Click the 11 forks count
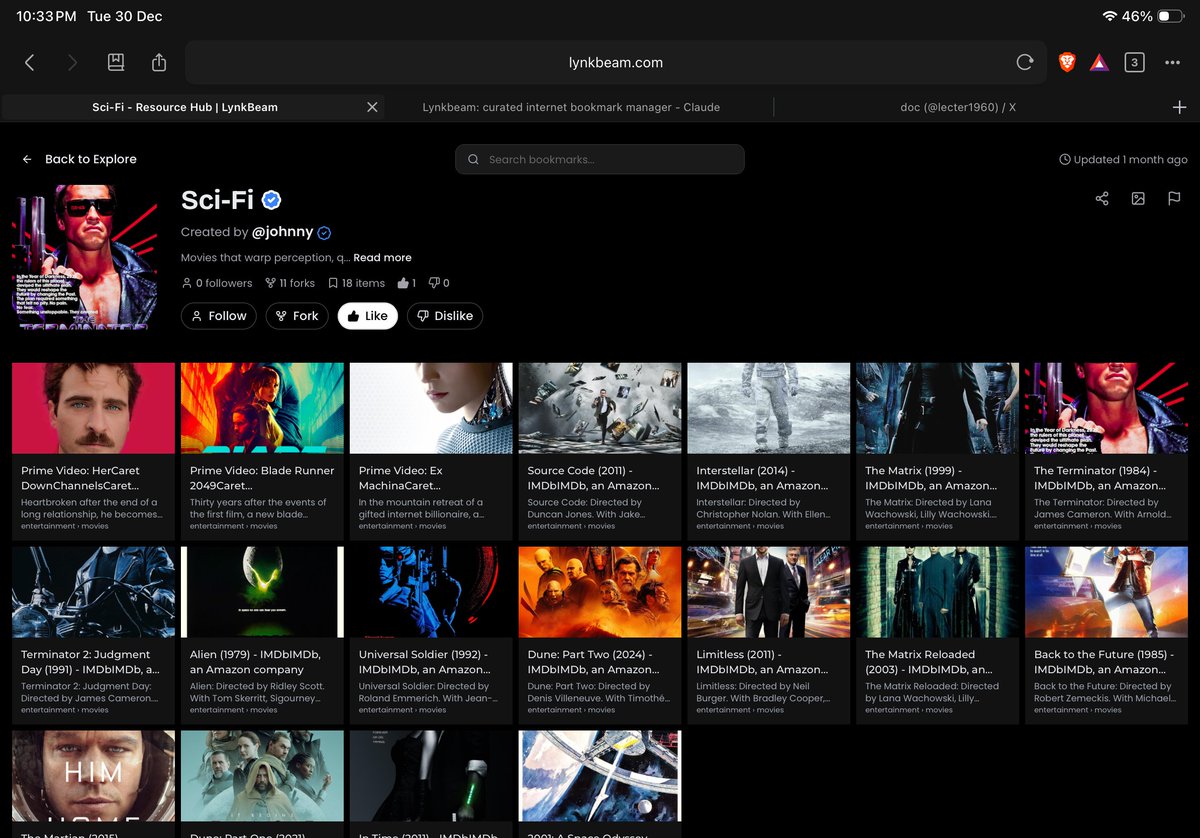Image resolution: width=1200 pixels, height=838 pixels. click(x=290, y=283)
